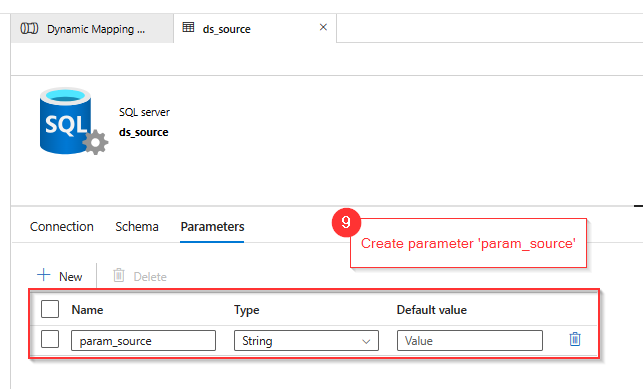
Task: Click the param_source name field
Action: click(144, 341)
